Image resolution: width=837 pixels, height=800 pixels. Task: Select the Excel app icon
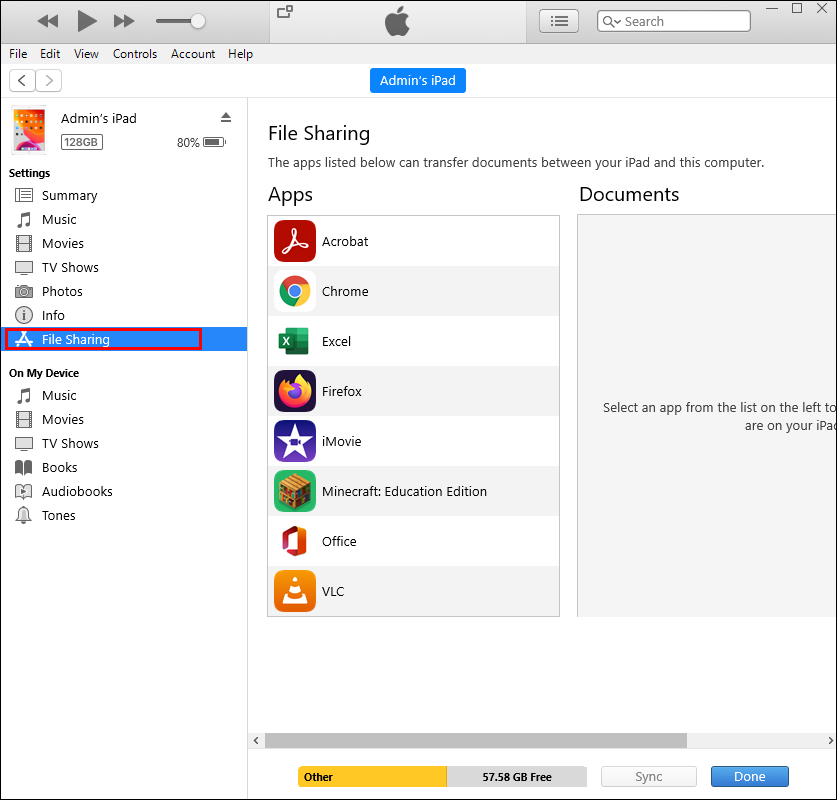pos(295,341)
